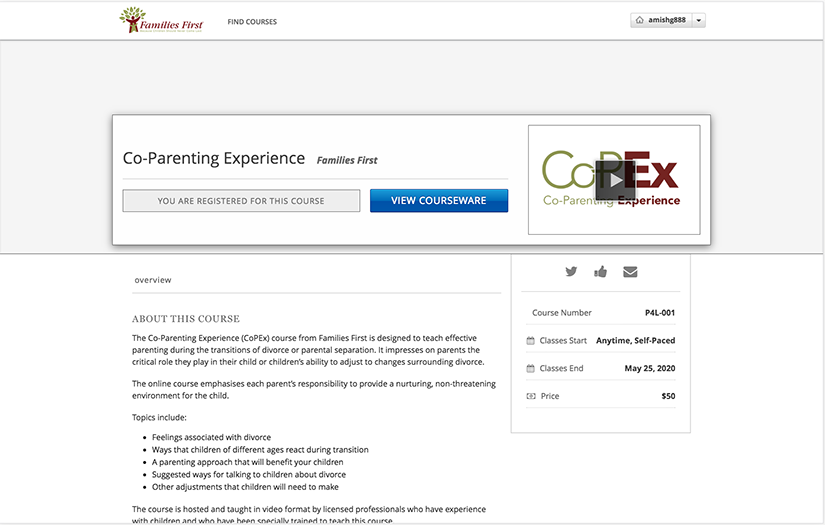The width and height of the screenshot is (825, 525).
Task: Click 'Other adjustments that children will need' bullet
Action: pos(245,487)
